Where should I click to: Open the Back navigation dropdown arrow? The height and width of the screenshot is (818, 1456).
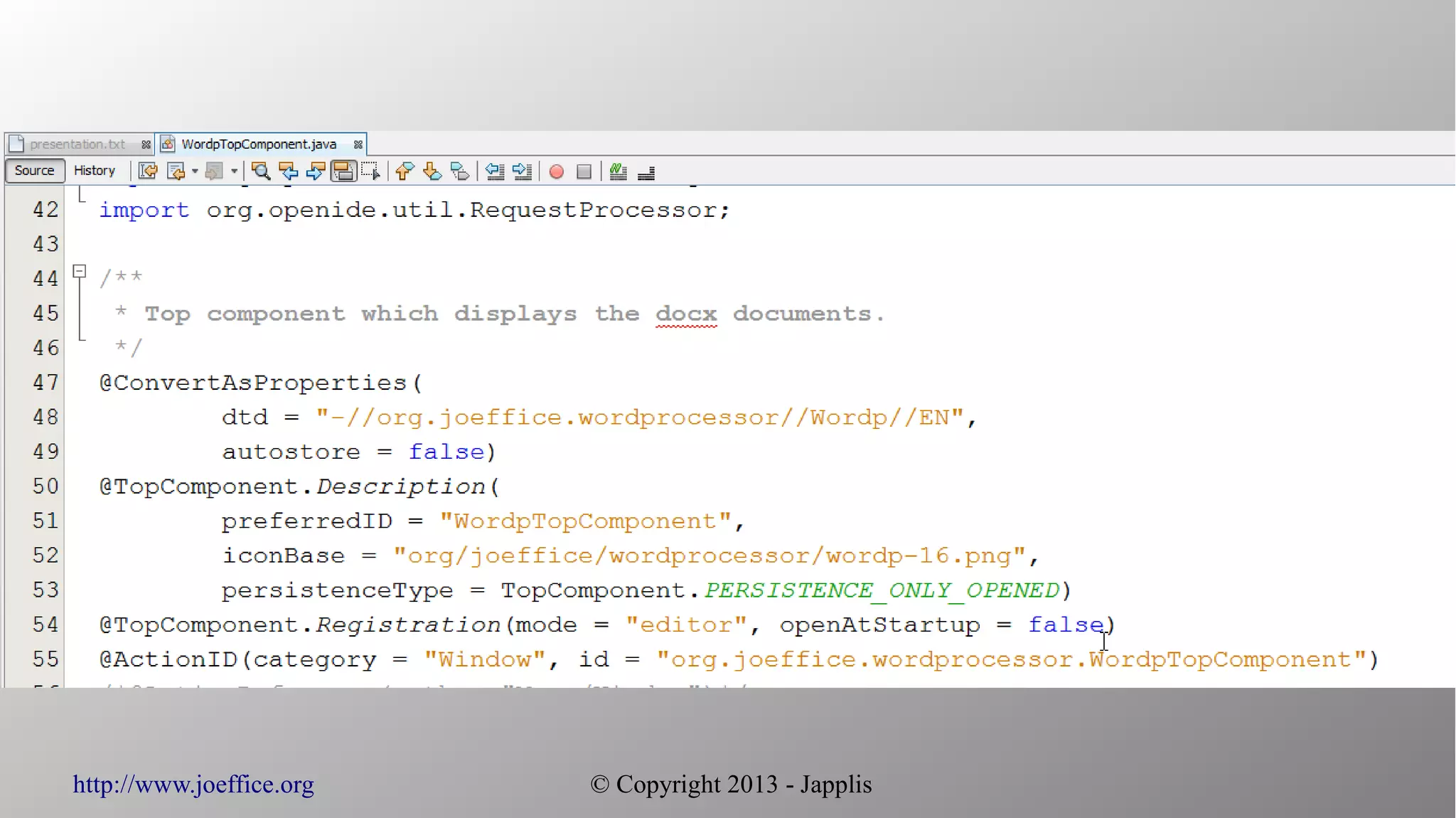coord(195,171)
